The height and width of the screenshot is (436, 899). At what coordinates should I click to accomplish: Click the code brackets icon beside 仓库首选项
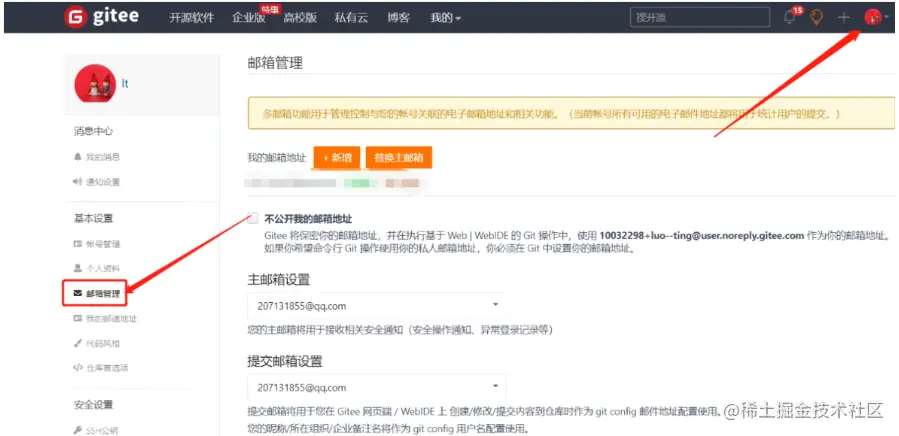tap(78, 368)
